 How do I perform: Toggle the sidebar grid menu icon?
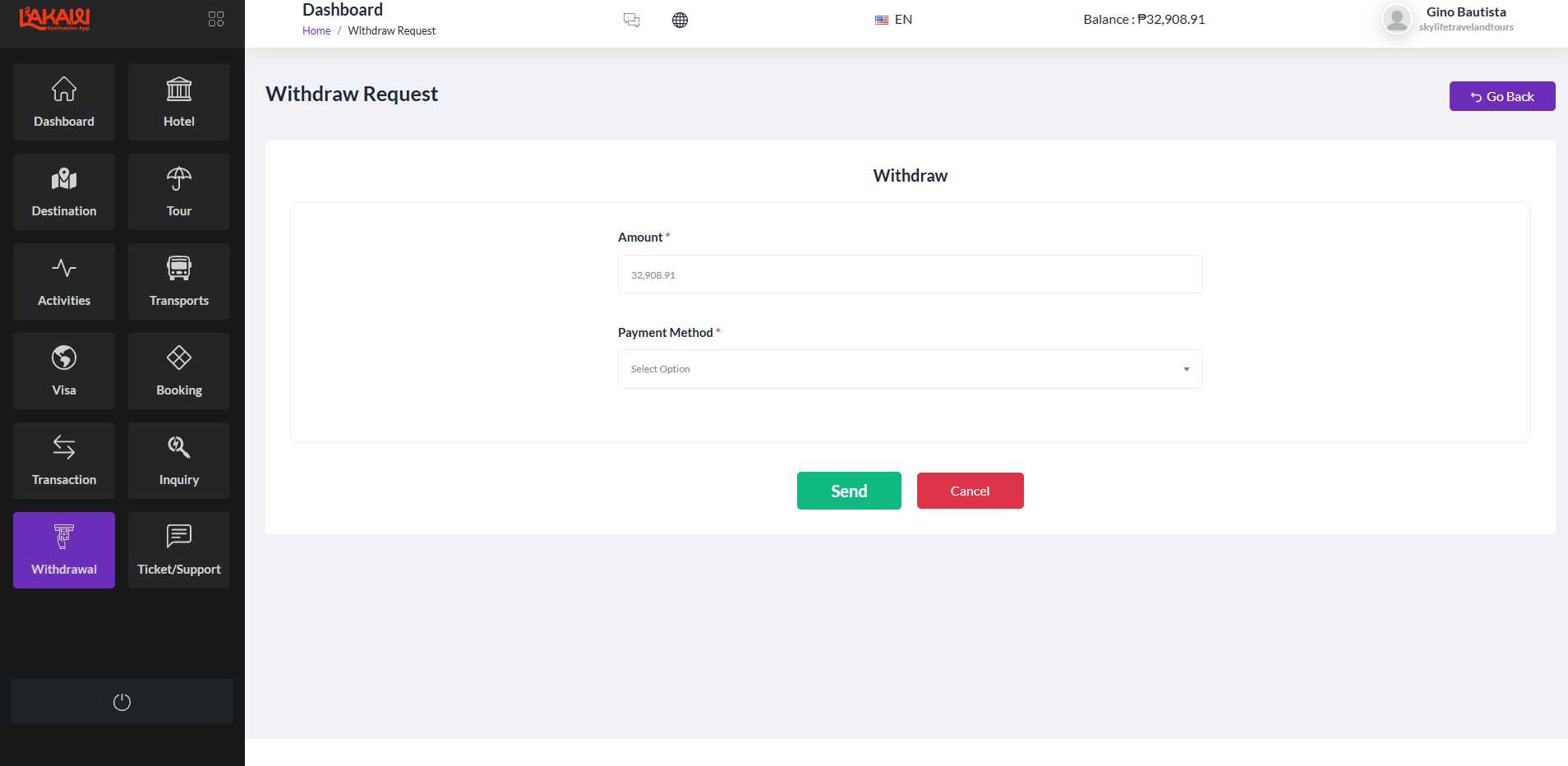216,19
